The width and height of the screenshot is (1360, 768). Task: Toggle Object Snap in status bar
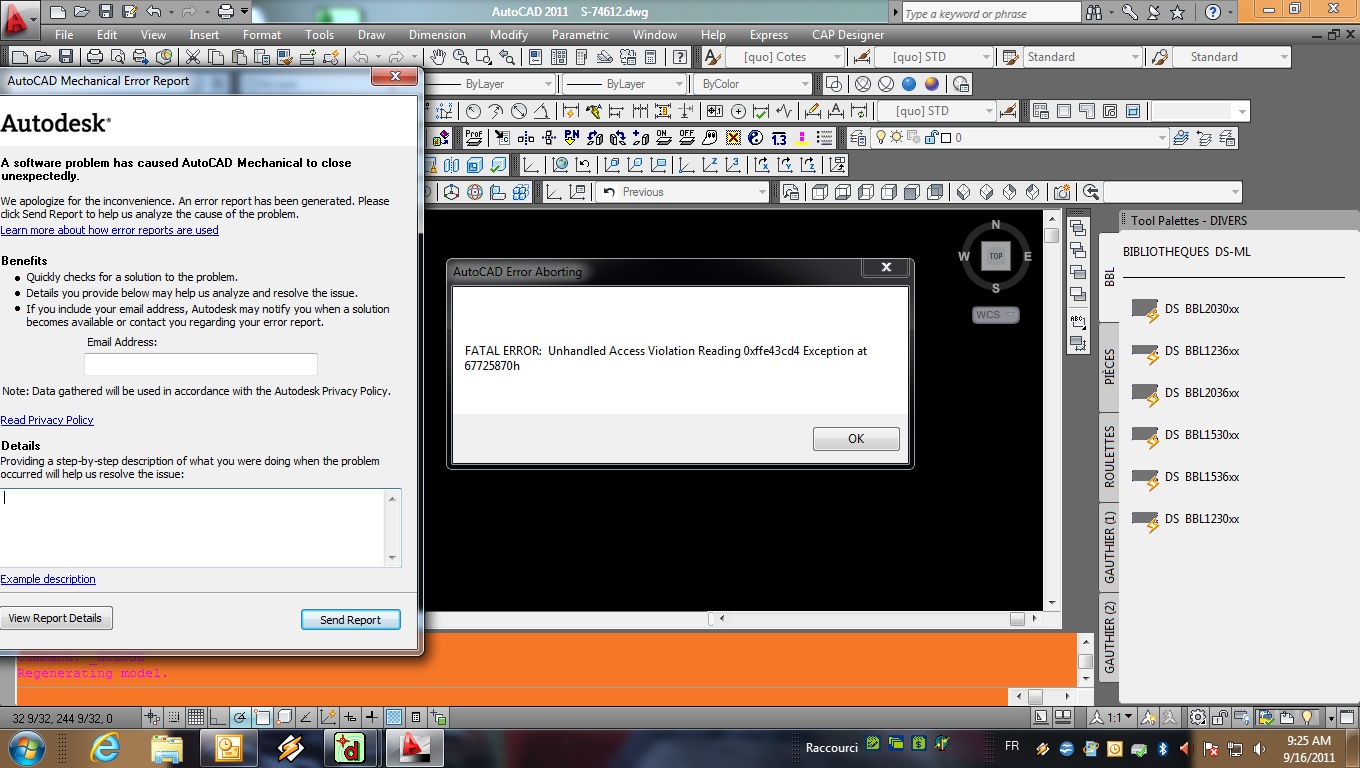click(x=263, y=717)
